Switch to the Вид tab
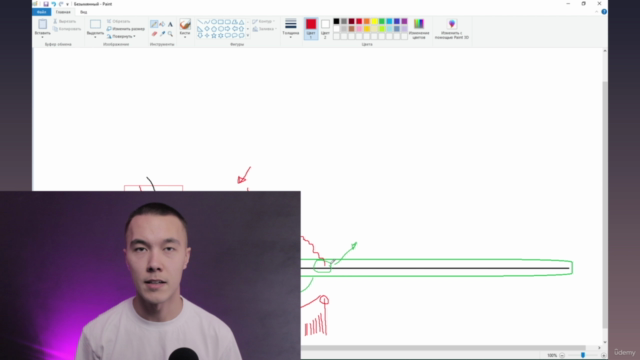Screen dimensions: 640x360 click(x=83, y=12)
